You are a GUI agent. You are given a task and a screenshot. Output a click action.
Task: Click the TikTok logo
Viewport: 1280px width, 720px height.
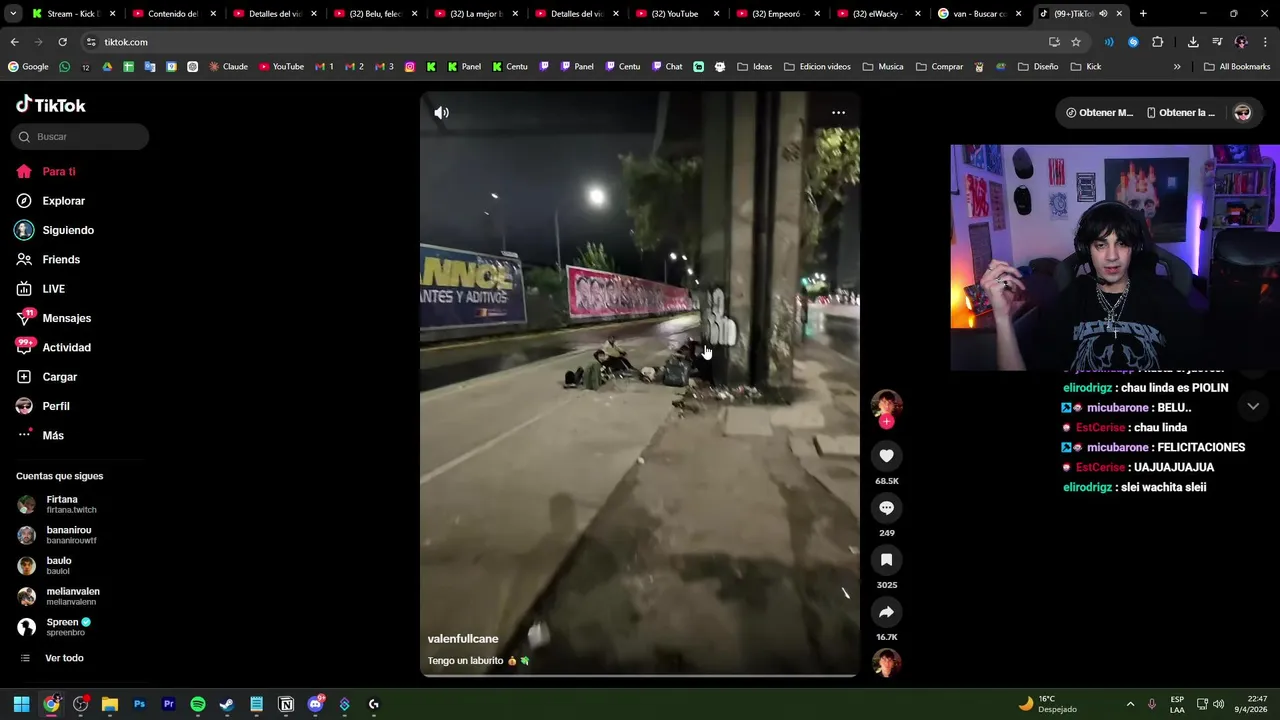pyautogui.click(x=51, y=105)
